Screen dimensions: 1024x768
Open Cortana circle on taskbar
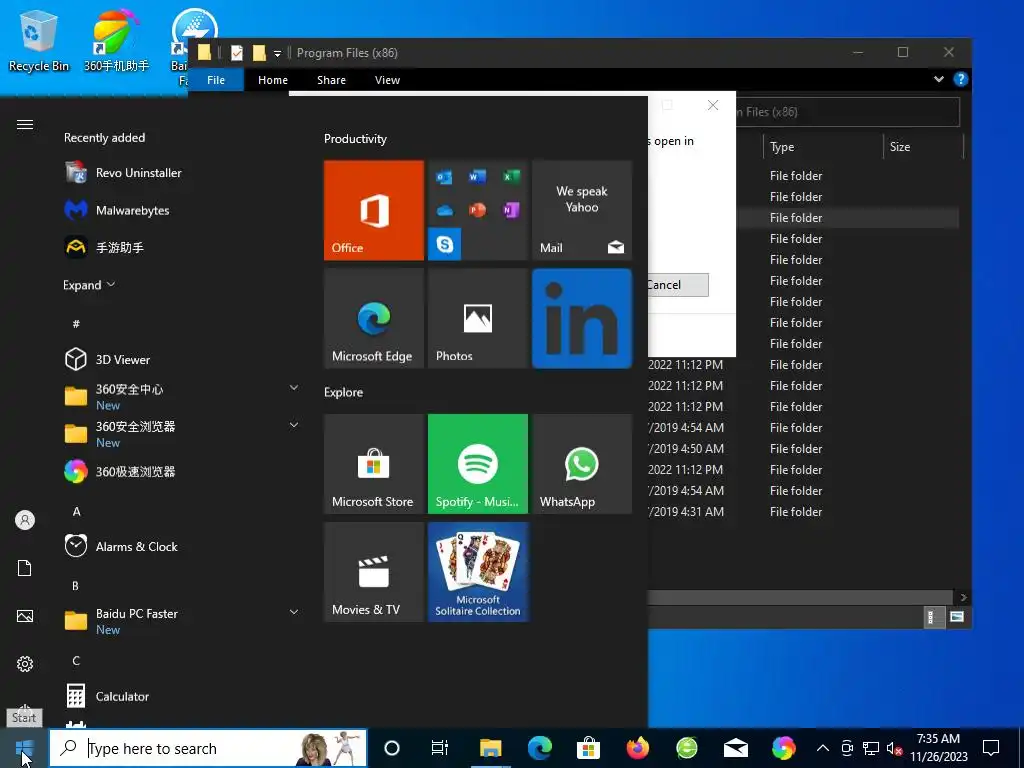(x=392, y=748)
